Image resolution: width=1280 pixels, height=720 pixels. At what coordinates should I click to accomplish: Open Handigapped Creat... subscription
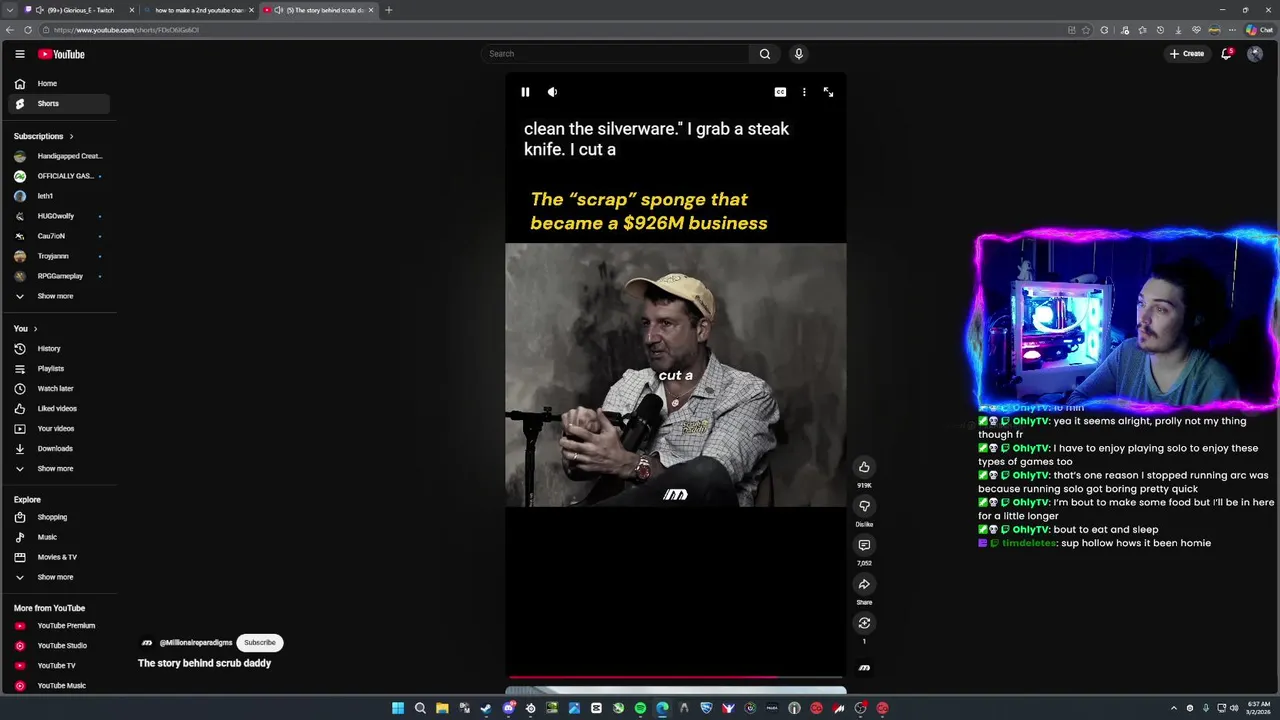pos(59,156)
